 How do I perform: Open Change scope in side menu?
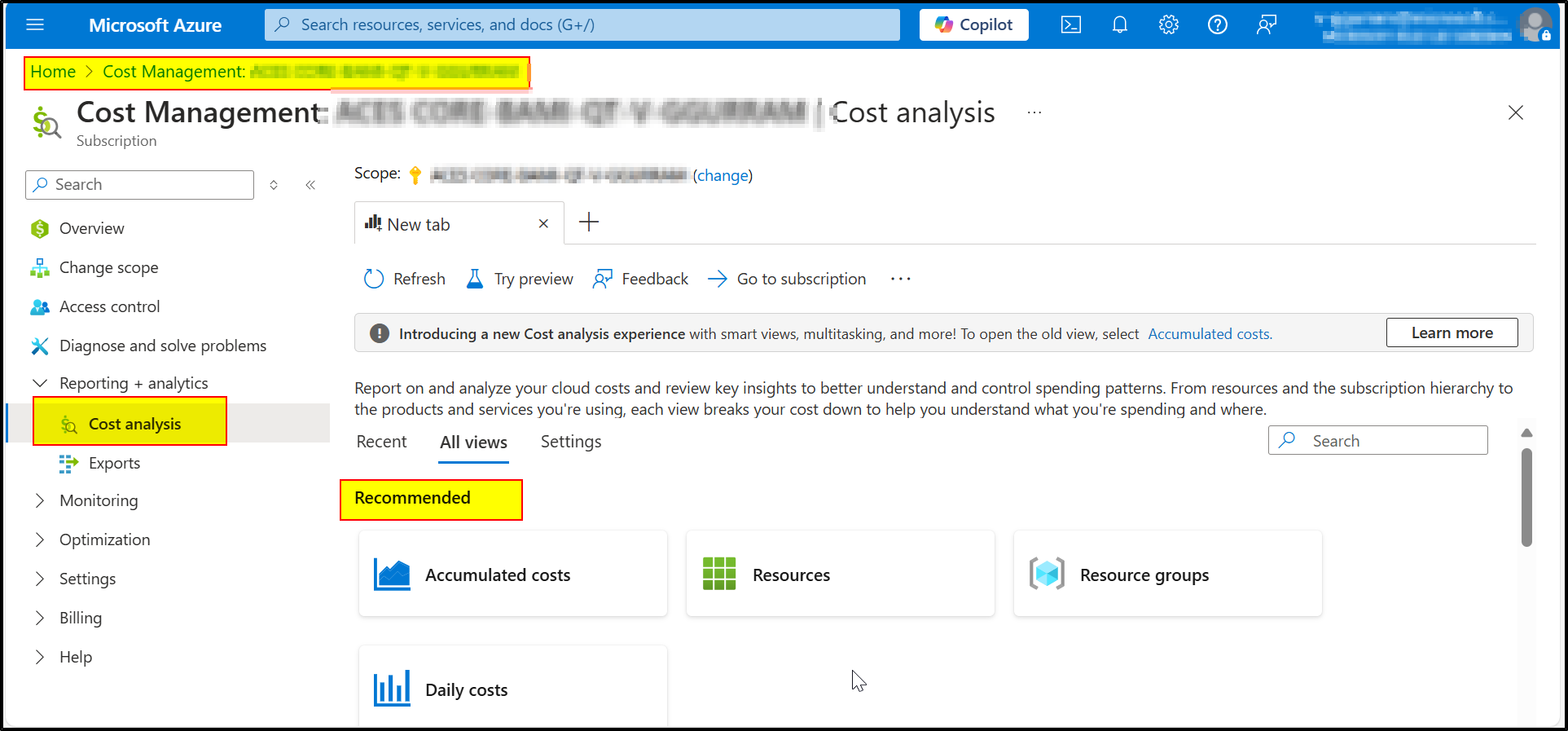pos(108,268)
